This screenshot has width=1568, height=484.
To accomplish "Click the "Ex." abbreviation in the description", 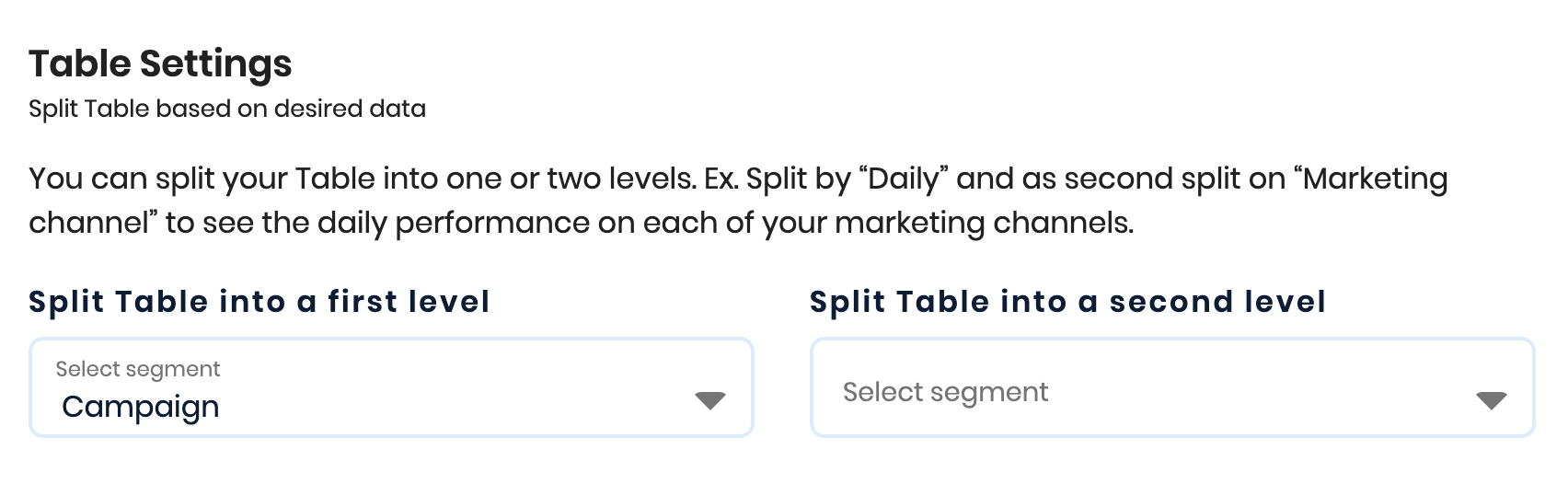I will pos(721,179).
